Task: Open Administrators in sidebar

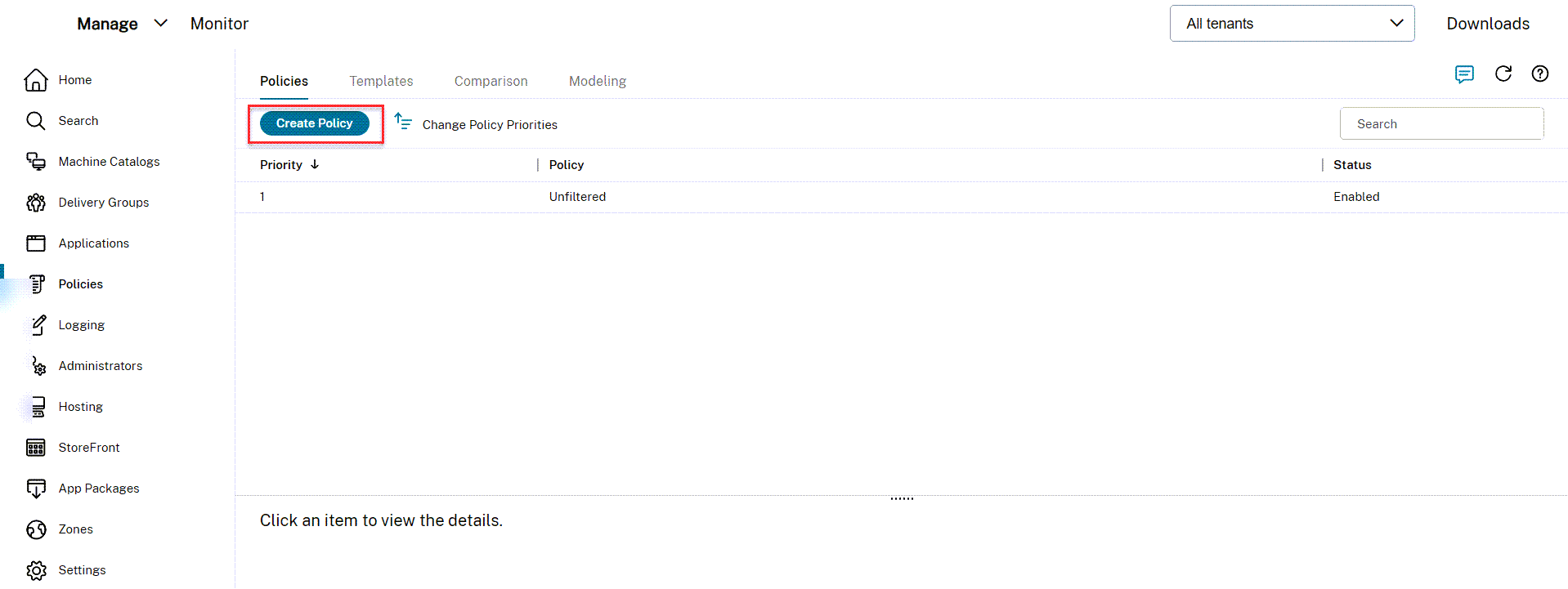Action: click(x=101, y=366)
